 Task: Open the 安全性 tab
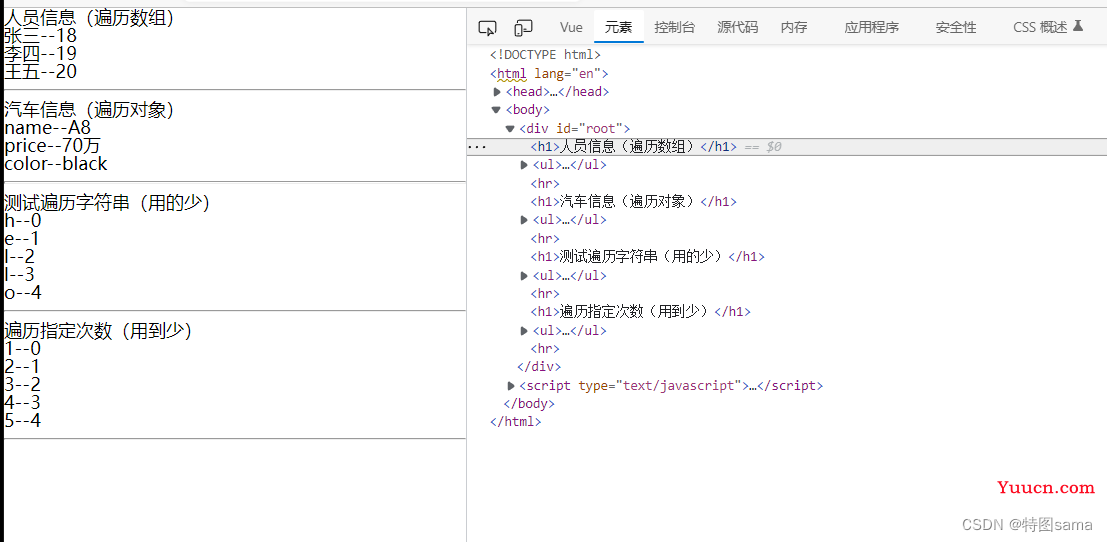coord(956,28)
